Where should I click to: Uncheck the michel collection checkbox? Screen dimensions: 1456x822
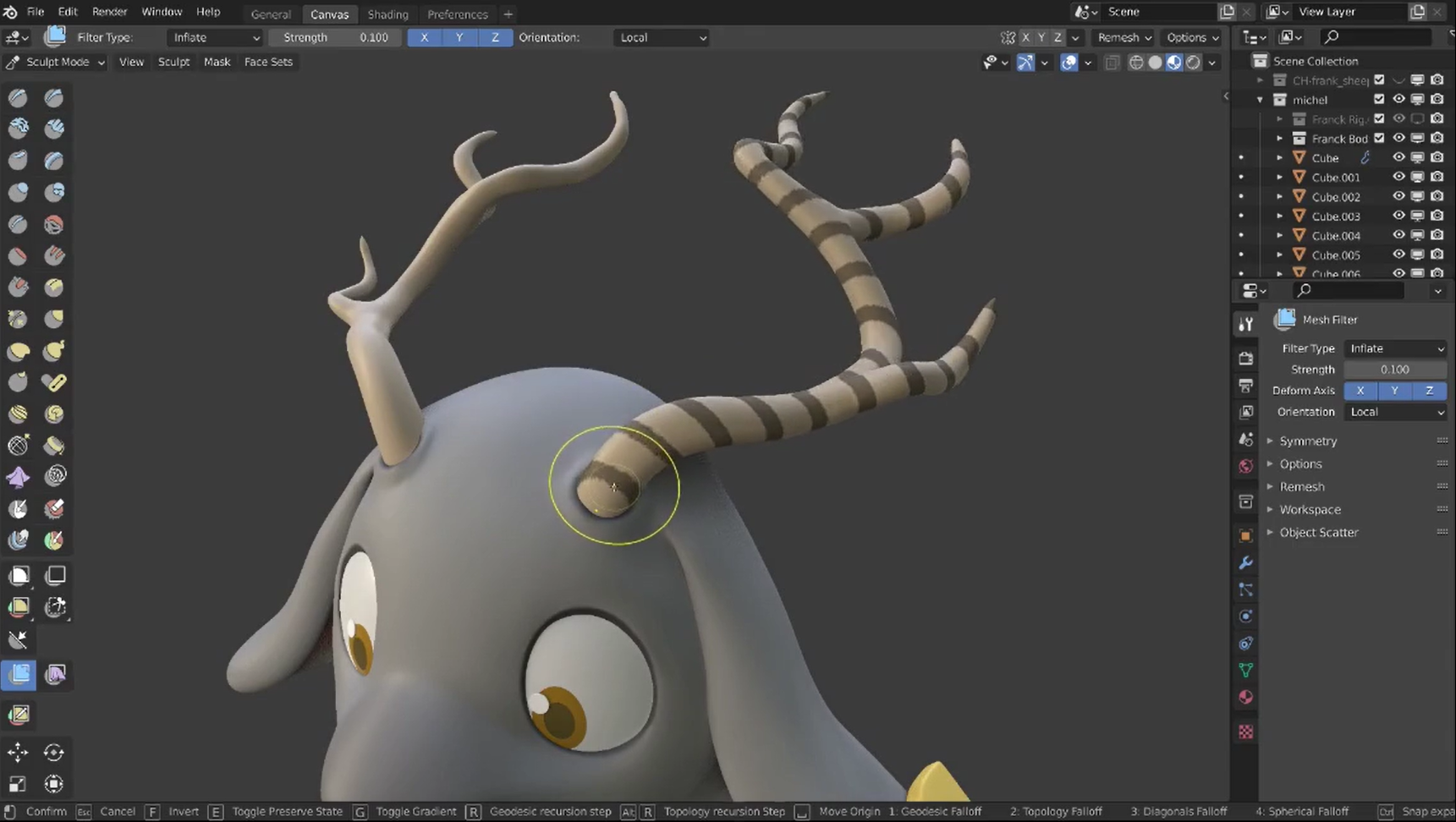coord(1378,99)
